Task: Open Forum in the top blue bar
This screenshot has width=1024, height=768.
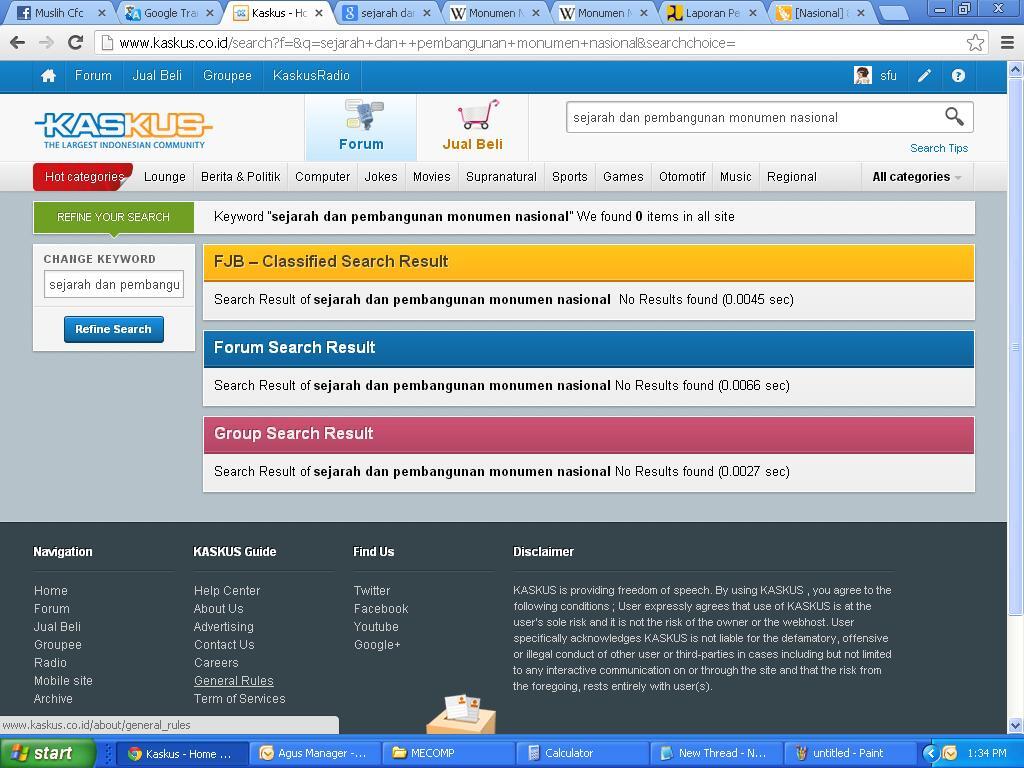Action: pyautogui.click(x=93, y=76)
